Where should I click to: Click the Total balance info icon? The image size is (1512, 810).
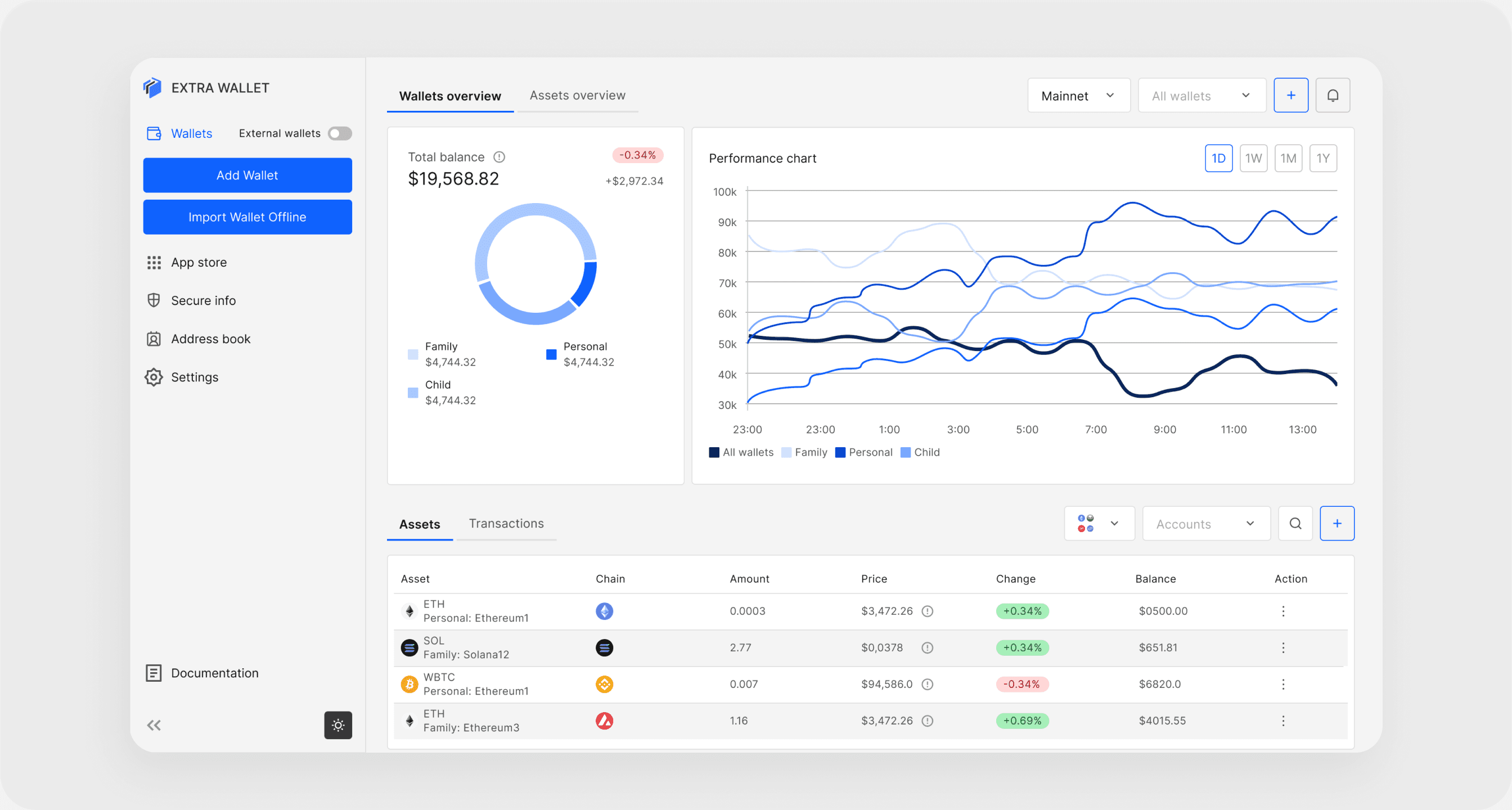[x=499, y=157]
